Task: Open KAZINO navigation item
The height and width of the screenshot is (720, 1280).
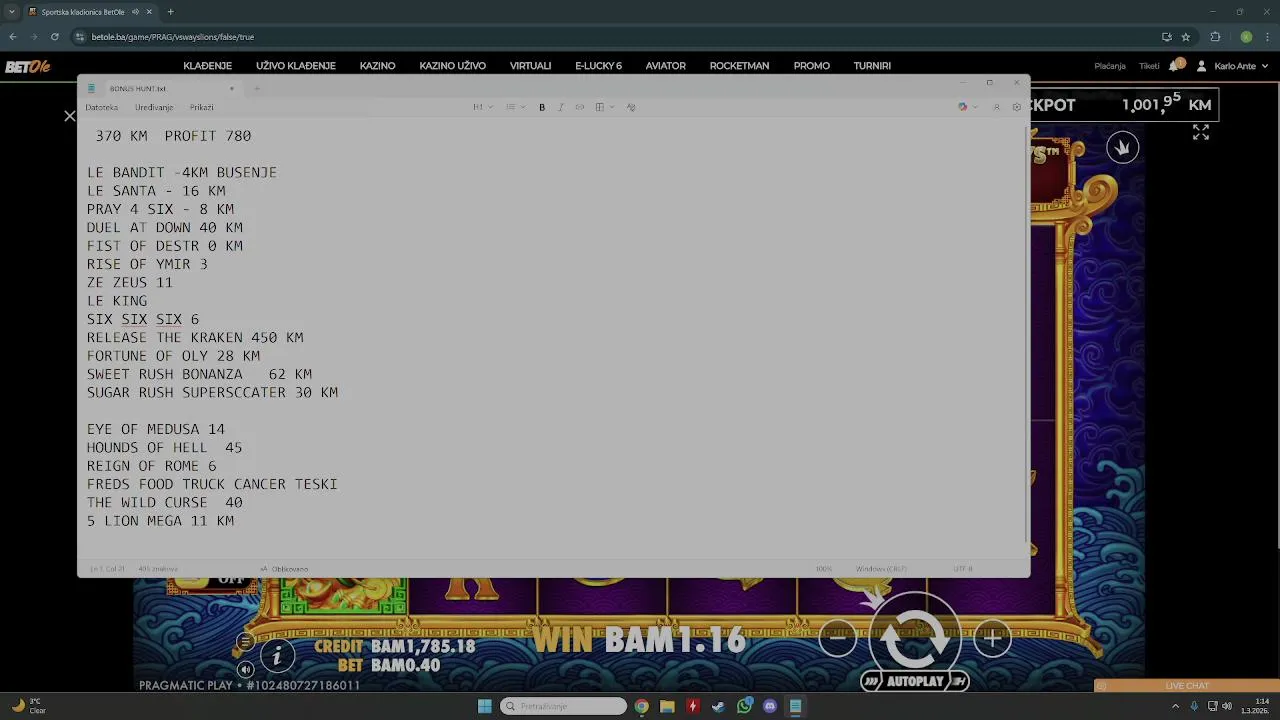Action: [377, 66]
